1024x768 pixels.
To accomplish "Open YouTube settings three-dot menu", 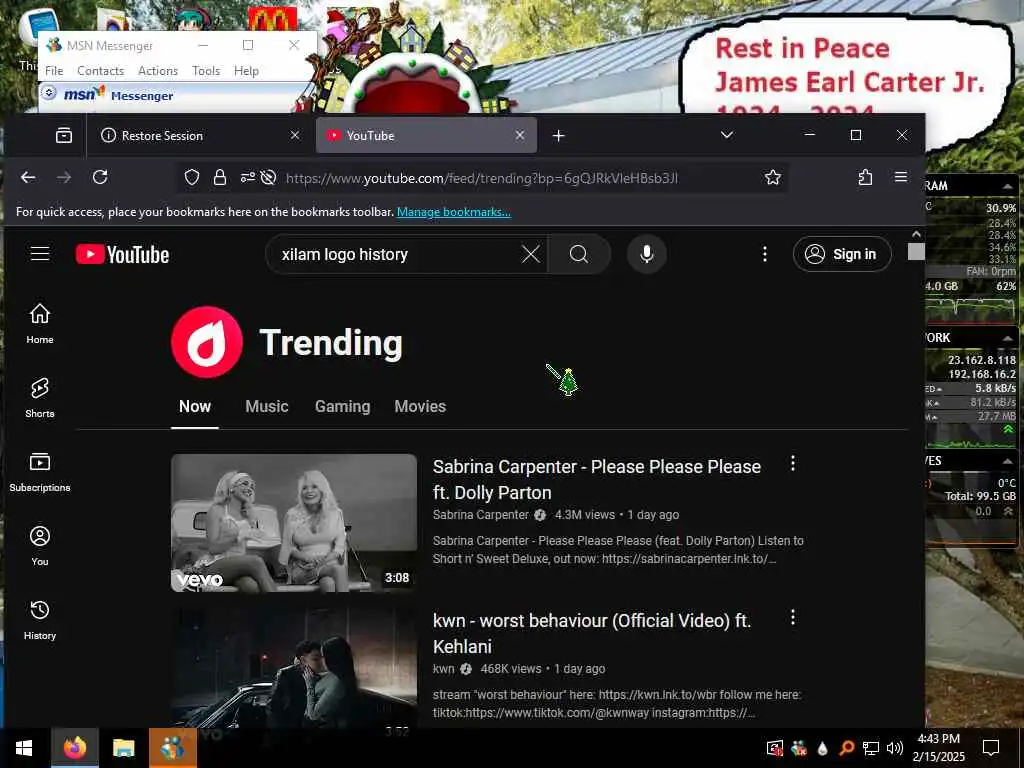I will click(x=765, y=254).
